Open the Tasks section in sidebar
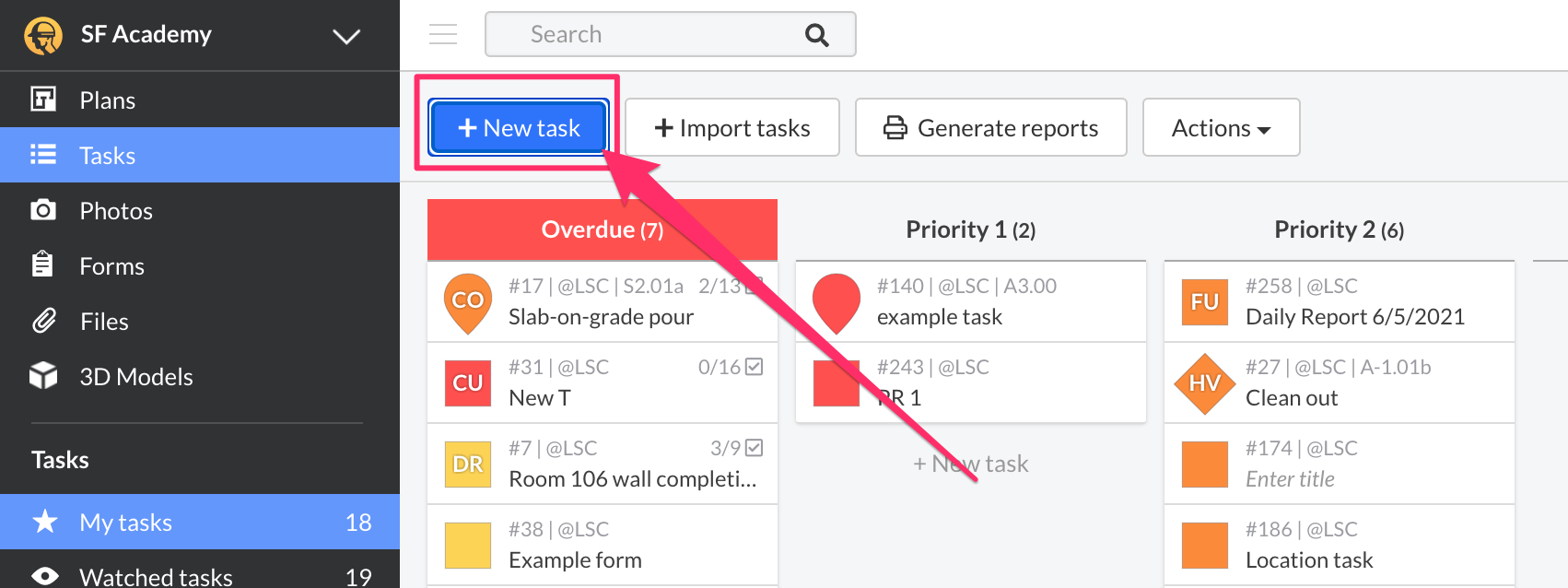This screenshot has width=1568, height=588. pos(107,155)
